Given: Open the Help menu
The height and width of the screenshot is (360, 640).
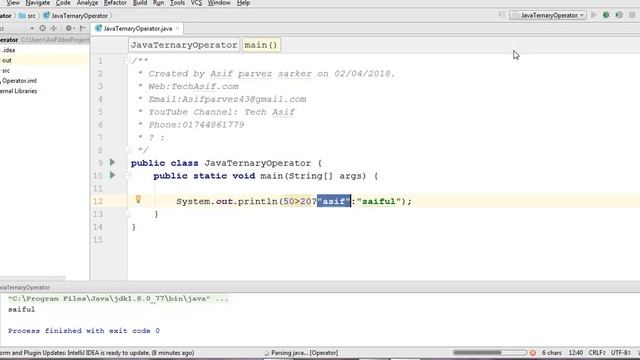Looking at the screenshot, I should [x=243, y=3].
